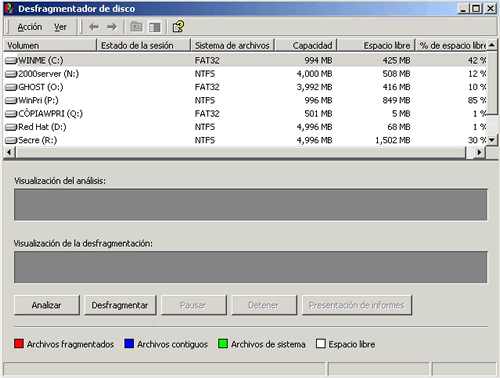This screenshot has height=378, width=500.
Task: Click the drive icon for WinPri (P:)
Action: pyautogui.click(x=11, y=100)
